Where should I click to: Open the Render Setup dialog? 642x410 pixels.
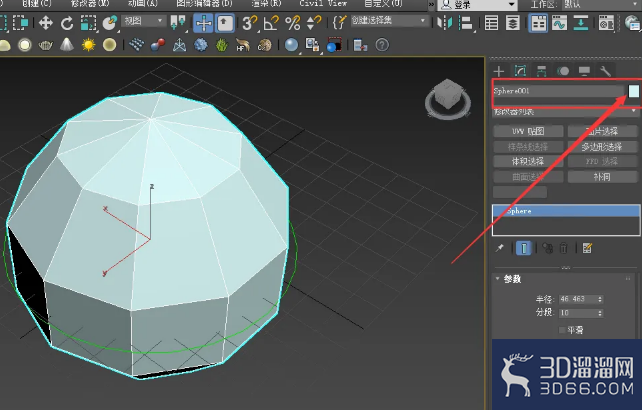tap(606, 23)
